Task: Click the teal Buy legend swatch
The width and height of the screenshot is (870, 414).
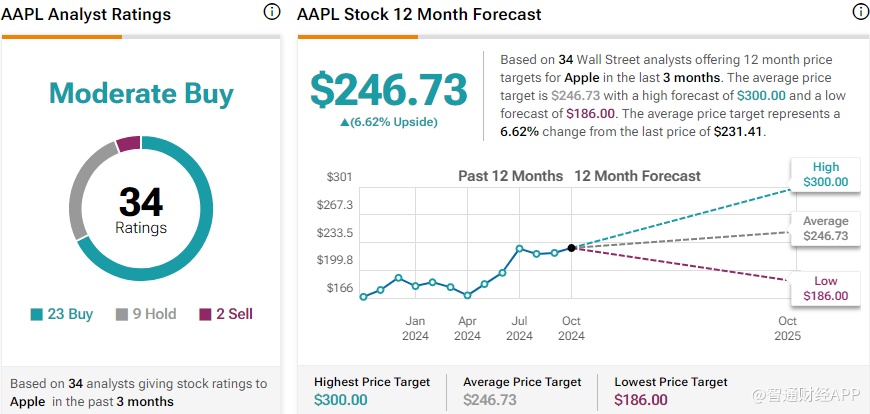Action: pos(37,314)
